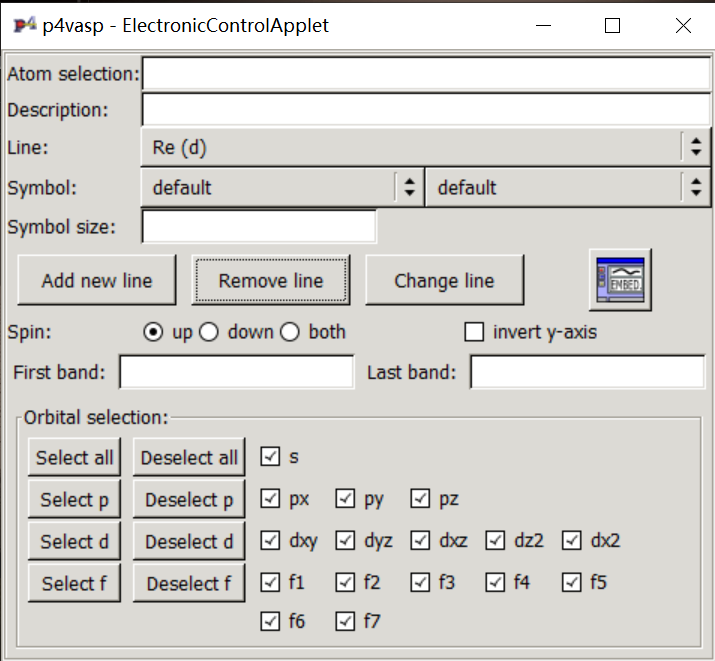Choose both spin option
The height and width of the screenshot is (661, 715).
tap(290, 332)
